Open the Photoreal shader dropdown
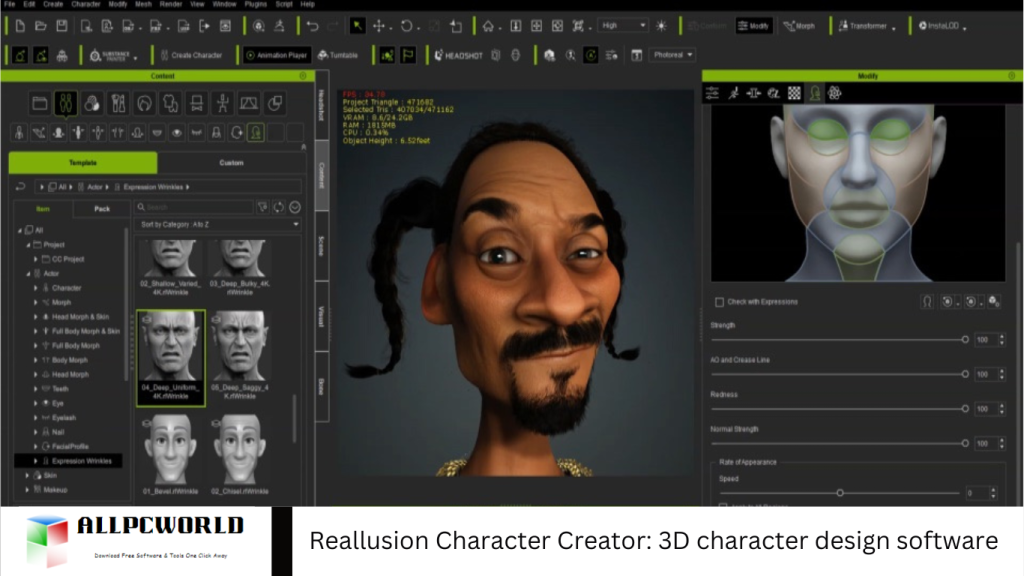 672,55
